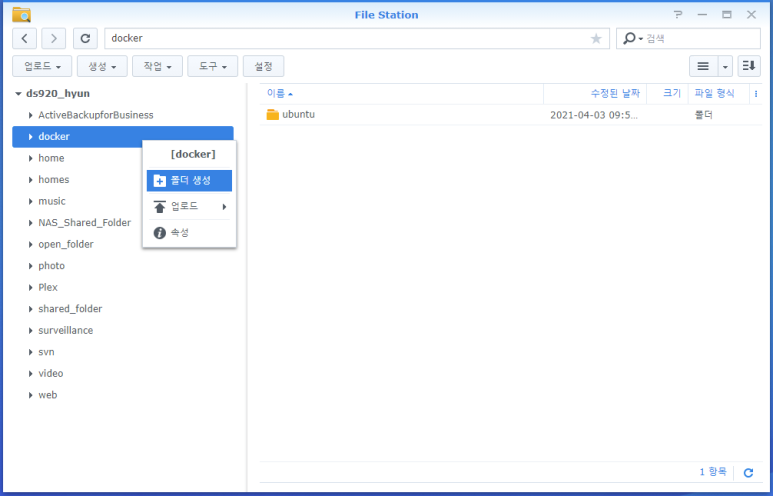Open the 업로드 toolbar dropdown
Screen dimensions: 773x496
(x=42, y=66)
